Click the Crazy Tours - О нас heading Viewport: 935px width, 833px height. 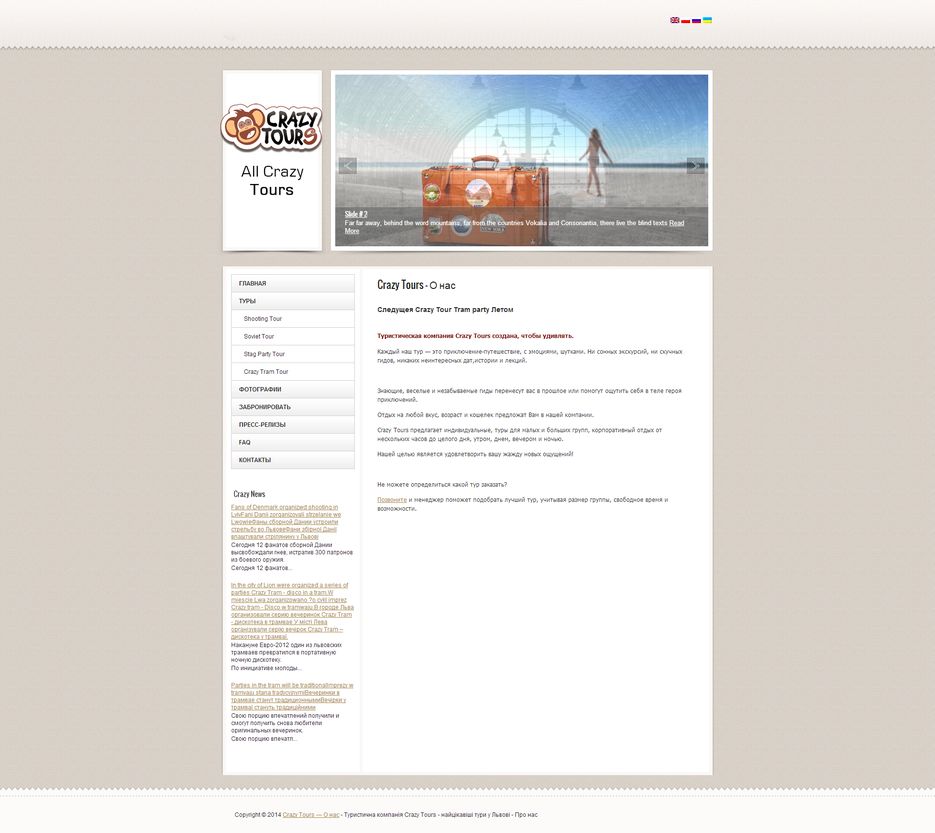[416, 285]
